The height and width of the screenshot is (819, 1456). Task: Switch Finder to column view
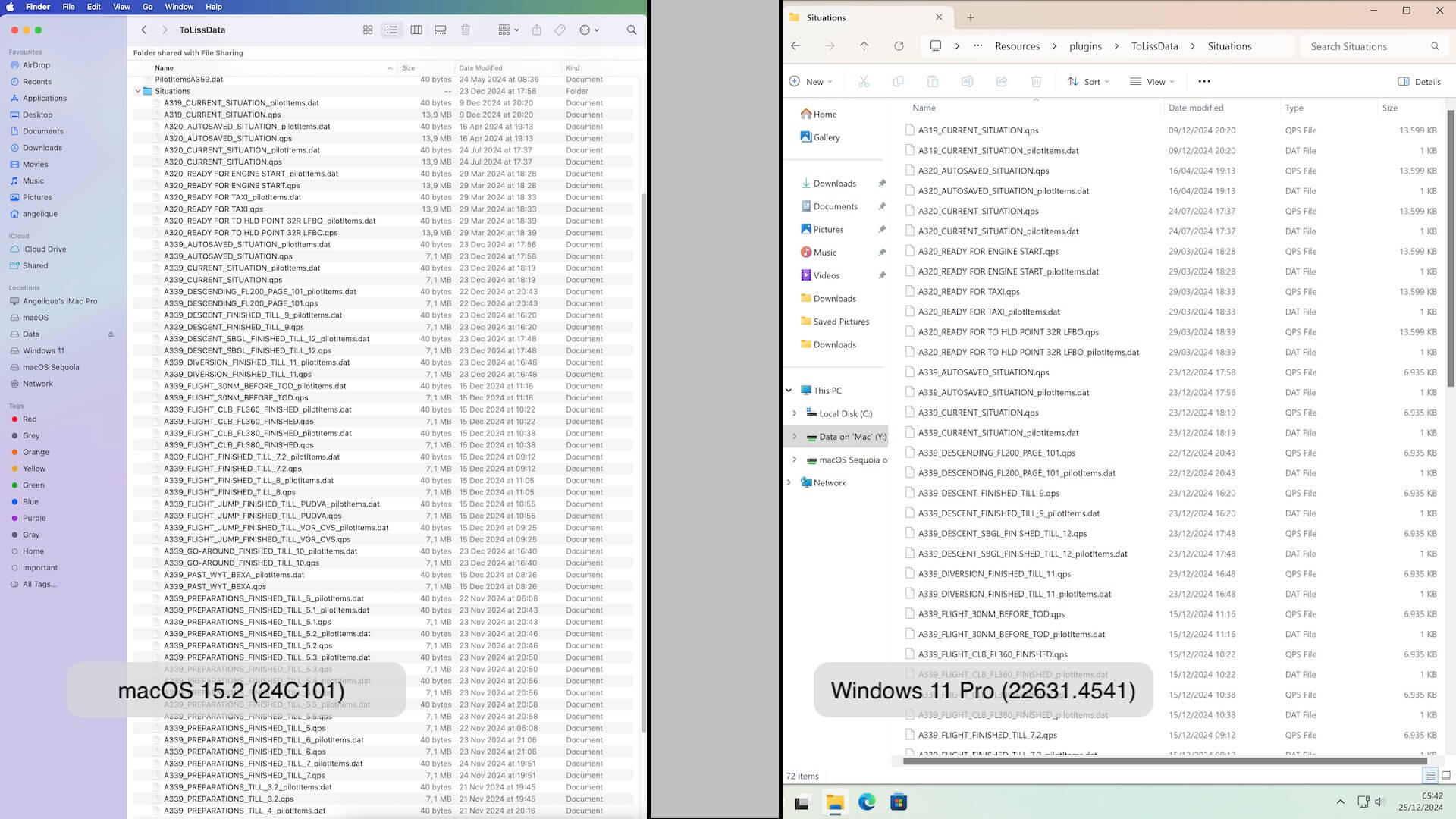(x=416, y=30)
